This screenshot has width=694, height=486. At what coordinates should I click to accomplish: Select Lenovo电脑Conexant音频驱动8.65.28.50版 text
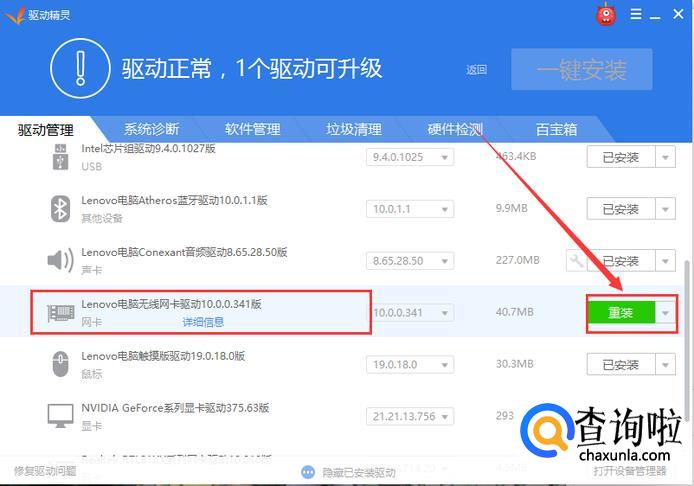tap(184, 252)
